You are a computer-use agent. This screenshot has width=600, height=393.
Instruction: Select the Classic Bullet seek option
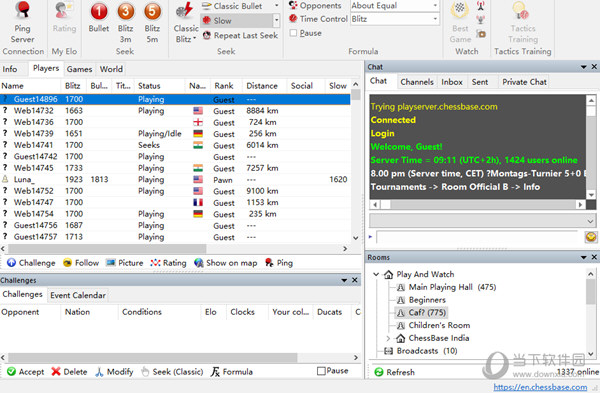[x=237, y=6]
